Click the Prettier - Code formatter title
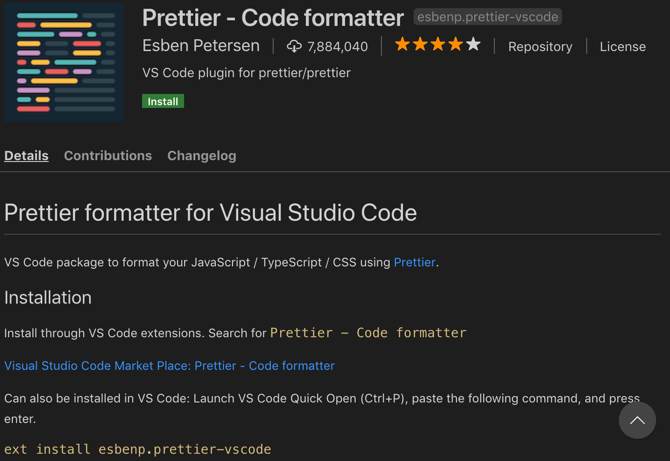670x461 pixels. coord(273,17)
